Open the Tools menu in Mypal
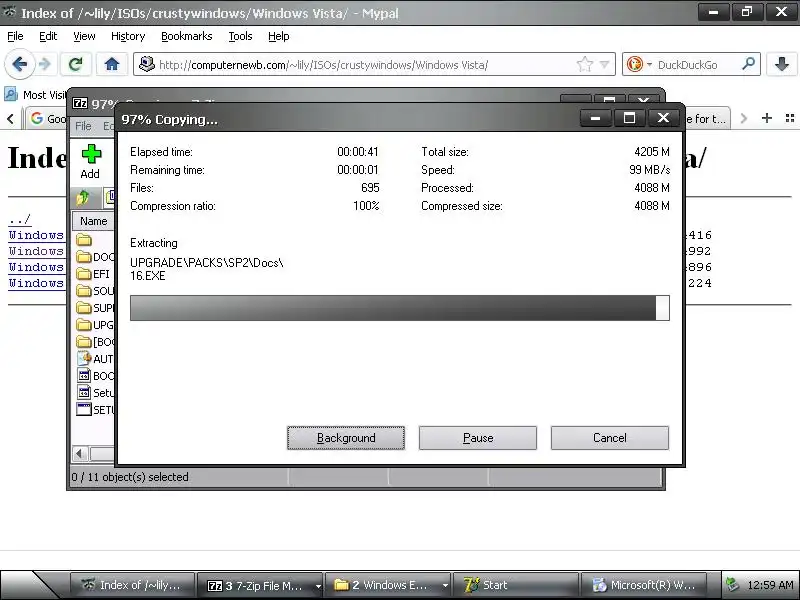 (240, 36)
